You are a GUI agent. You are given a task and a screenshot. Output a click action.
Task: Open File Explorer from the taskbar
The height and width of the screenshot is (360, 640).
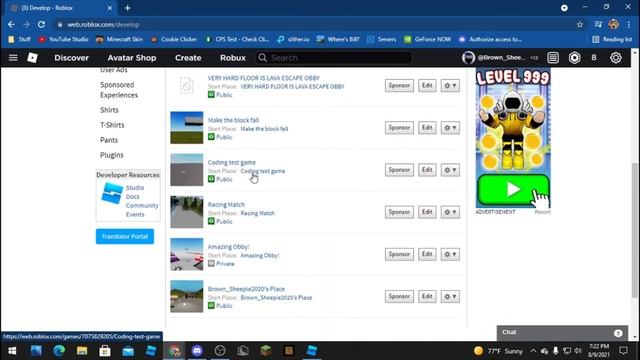[82, 351]
